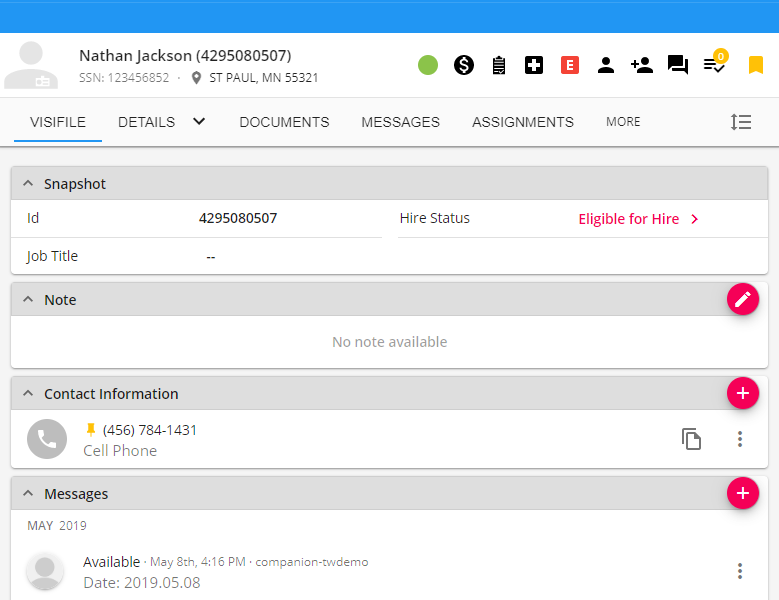Click the Date: 2019.05.08 message text

[142, 583]
